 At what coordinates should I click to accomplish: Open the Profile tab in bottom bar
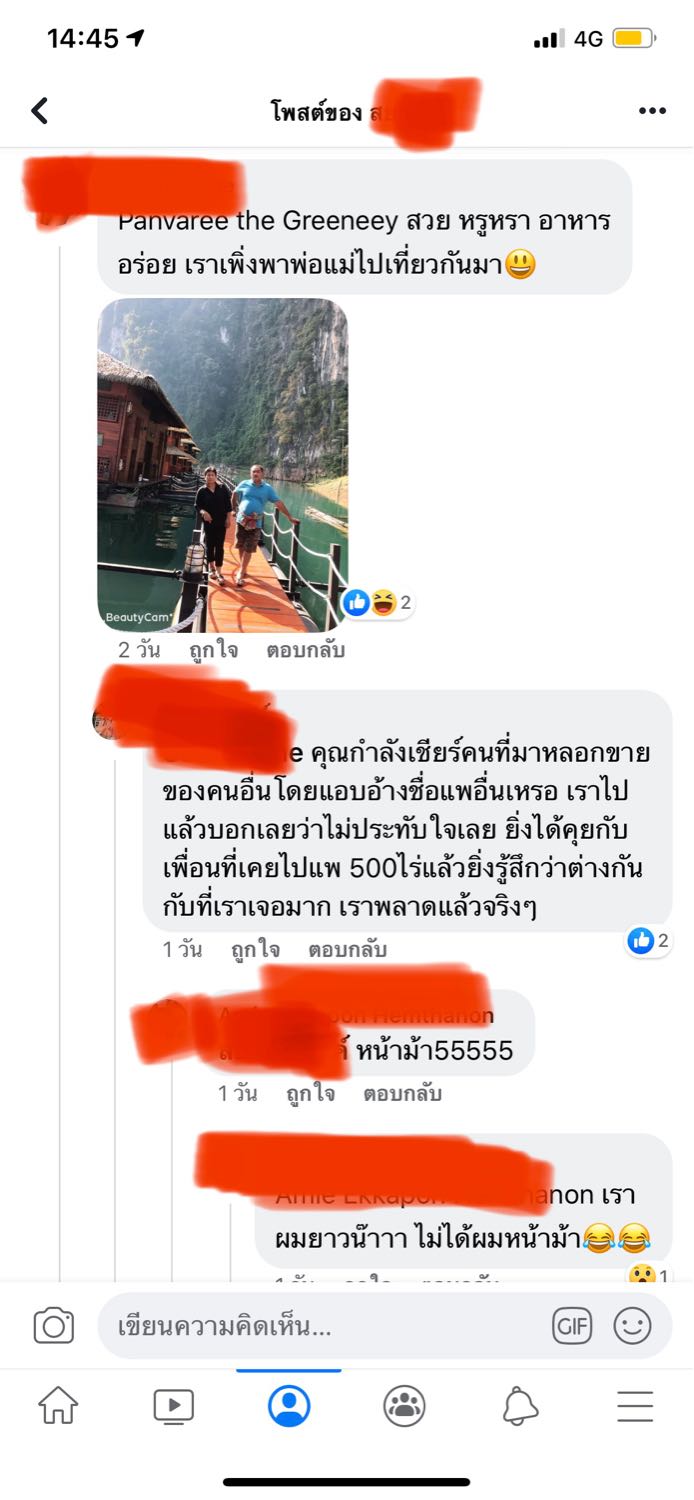(289, 1406)
